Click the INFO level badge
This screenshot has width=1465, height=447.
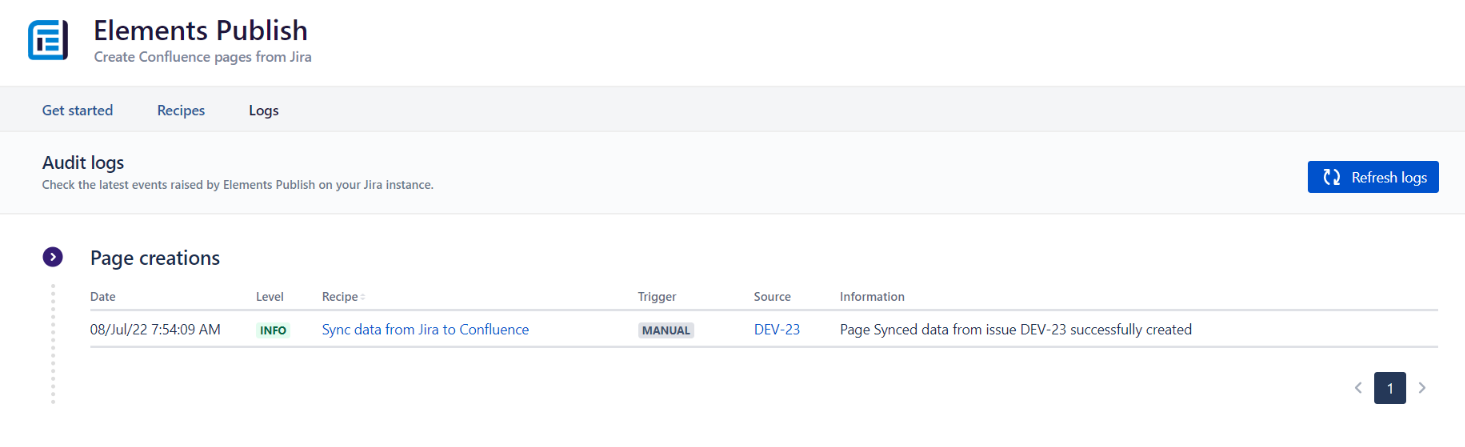click(x=273, y=330)
